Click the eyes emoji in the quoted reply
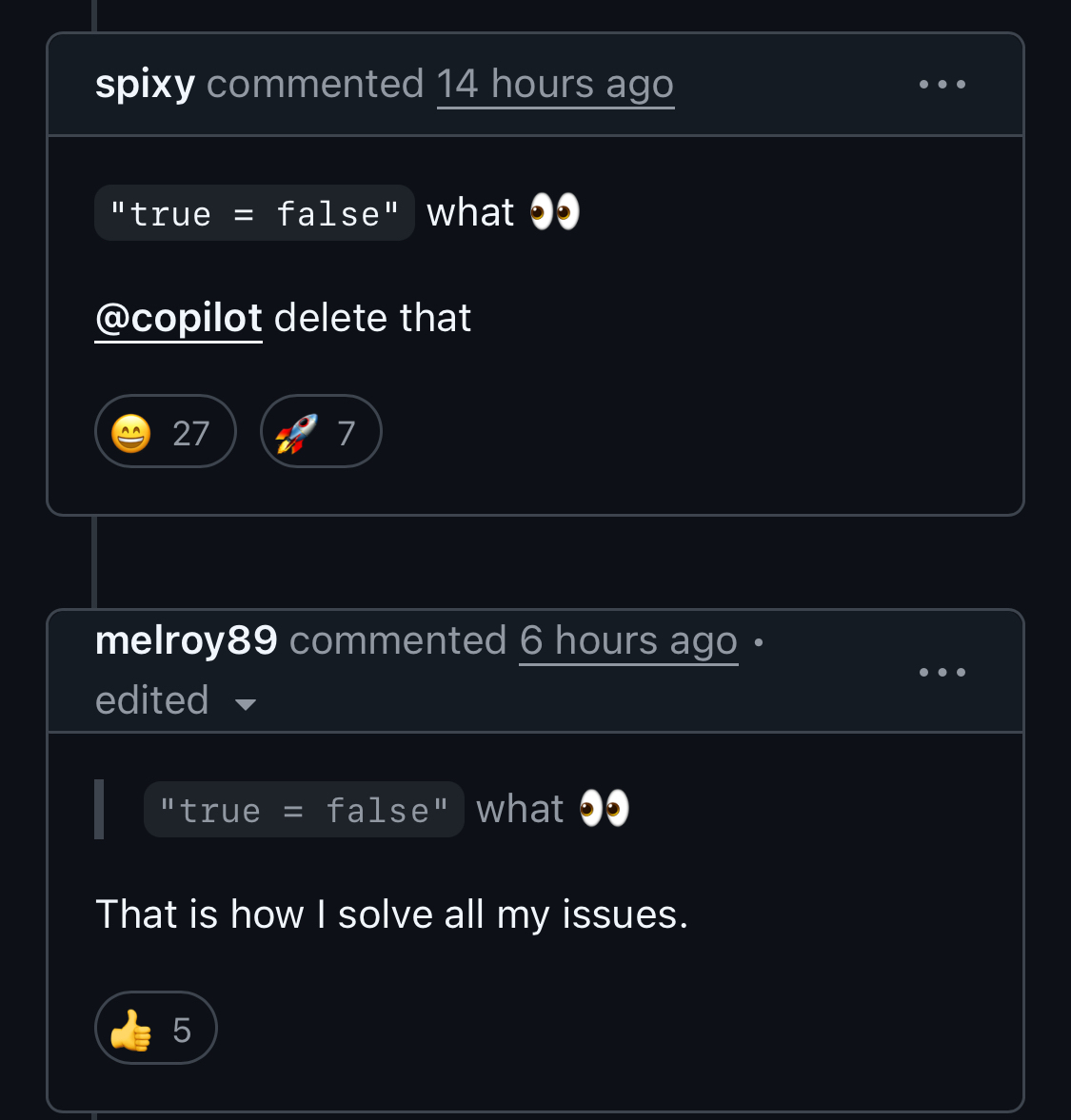This screenshot has height=1120, width=1071. tap(604, 809)
